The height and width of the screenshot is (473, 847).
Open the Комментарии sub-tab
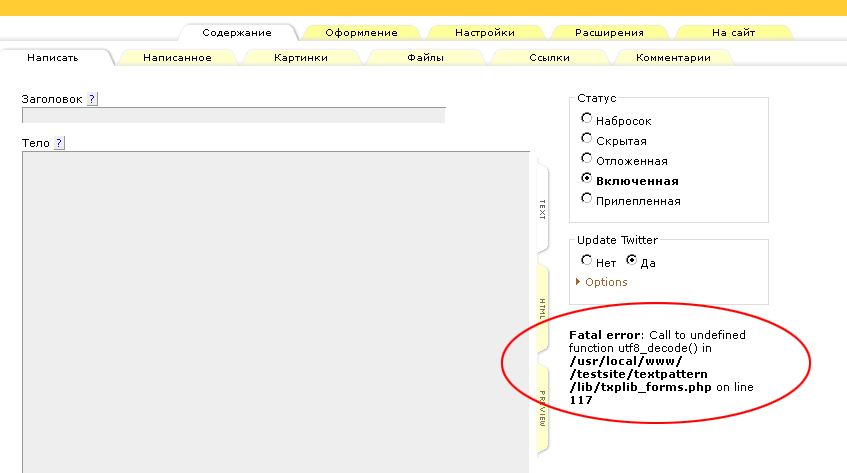(674, 58)
